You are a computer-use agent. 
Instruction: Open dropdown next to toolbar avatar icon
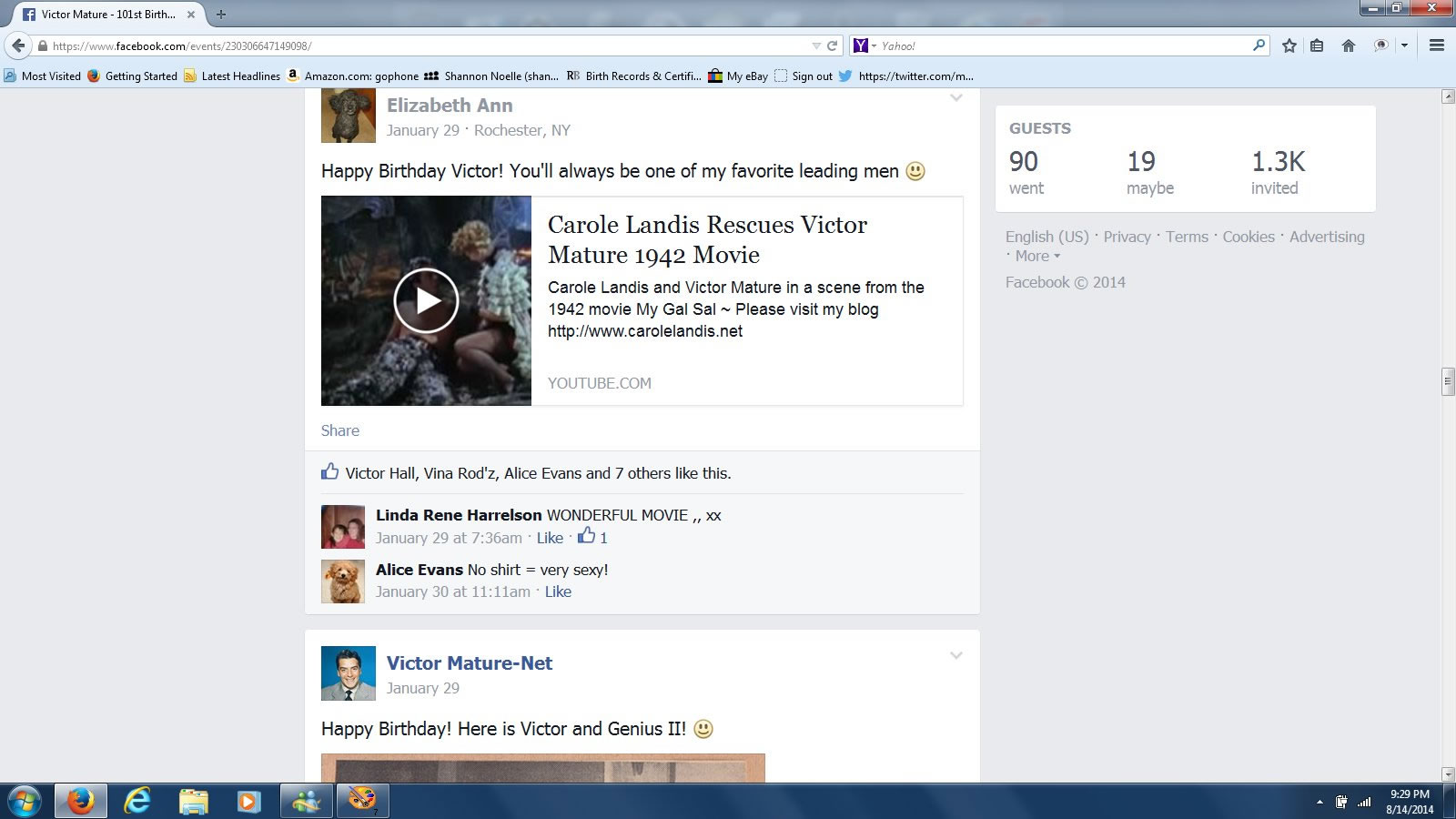[x=1404, y=45]
